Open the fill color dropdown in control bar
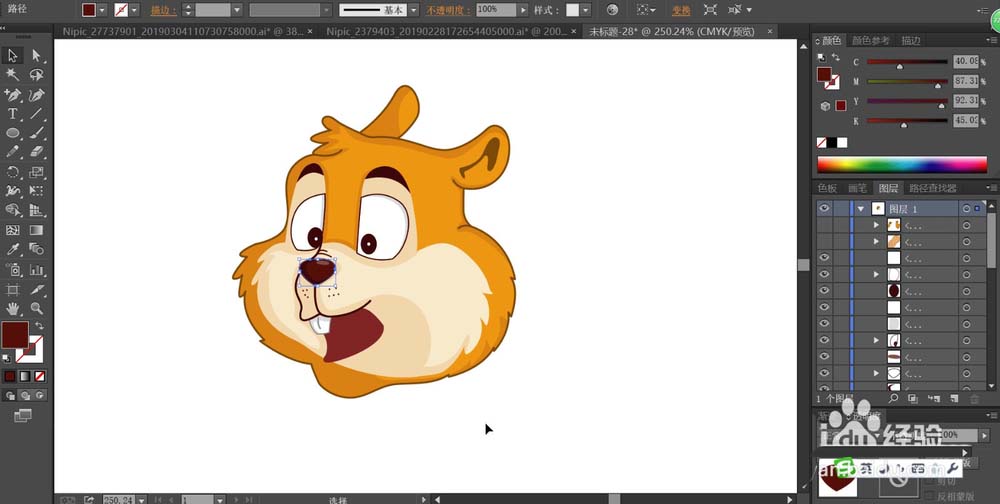The width and height of the screenshot is (1000, 504). click(x=103, y=9)
